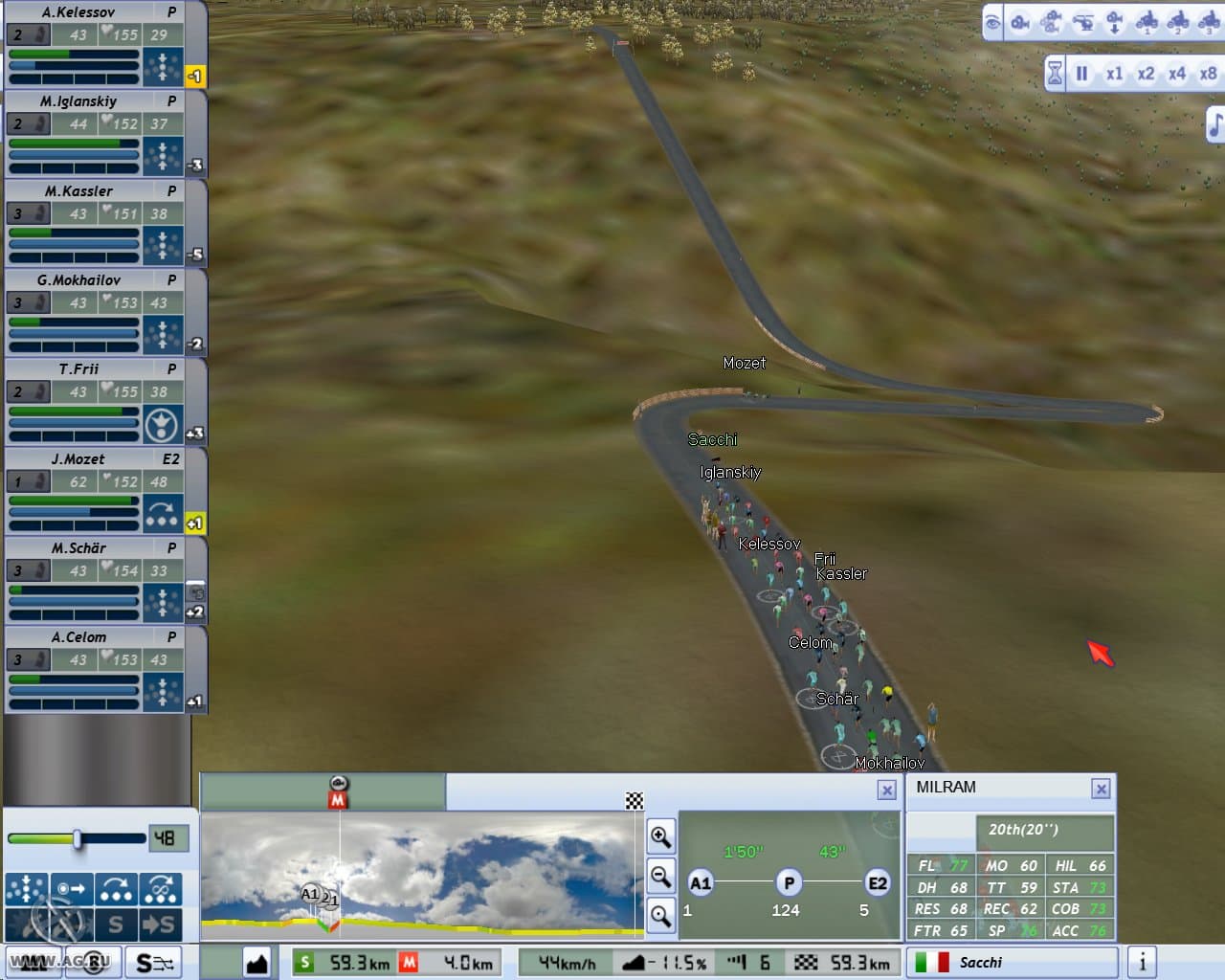Close the stage profile panel
This screenshot has width=1225, height=980.
point(887,790)
